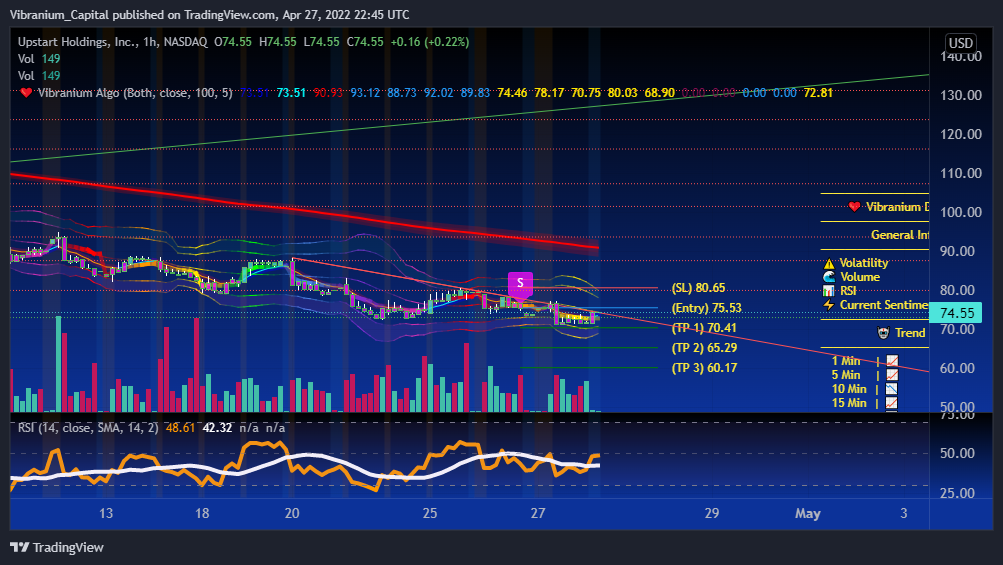
Task: Click the heart icon in the Vibranium dashboard panel
Action: coord(854,207)
